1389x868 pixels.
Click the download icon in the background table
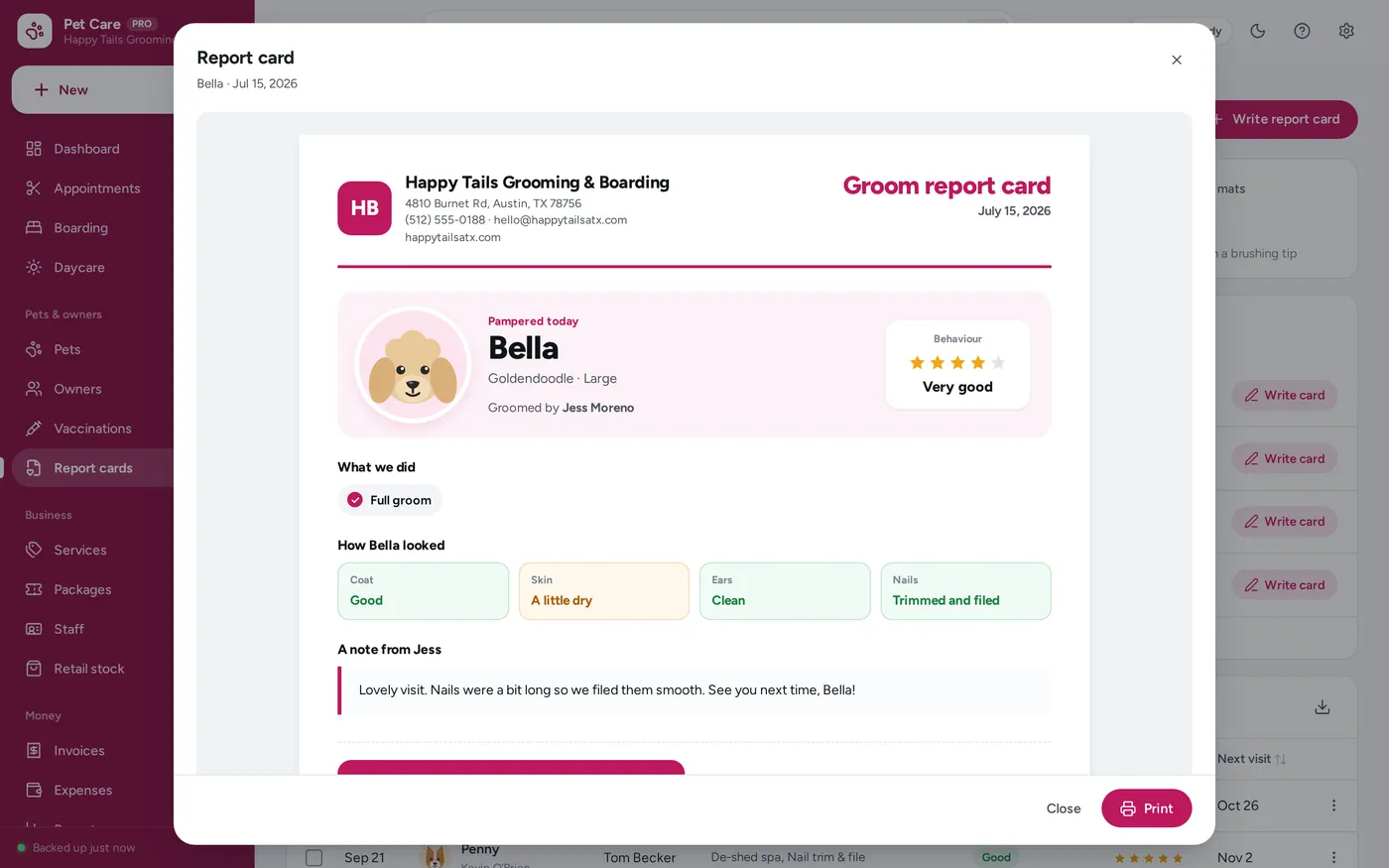[x=1322, y=707]
